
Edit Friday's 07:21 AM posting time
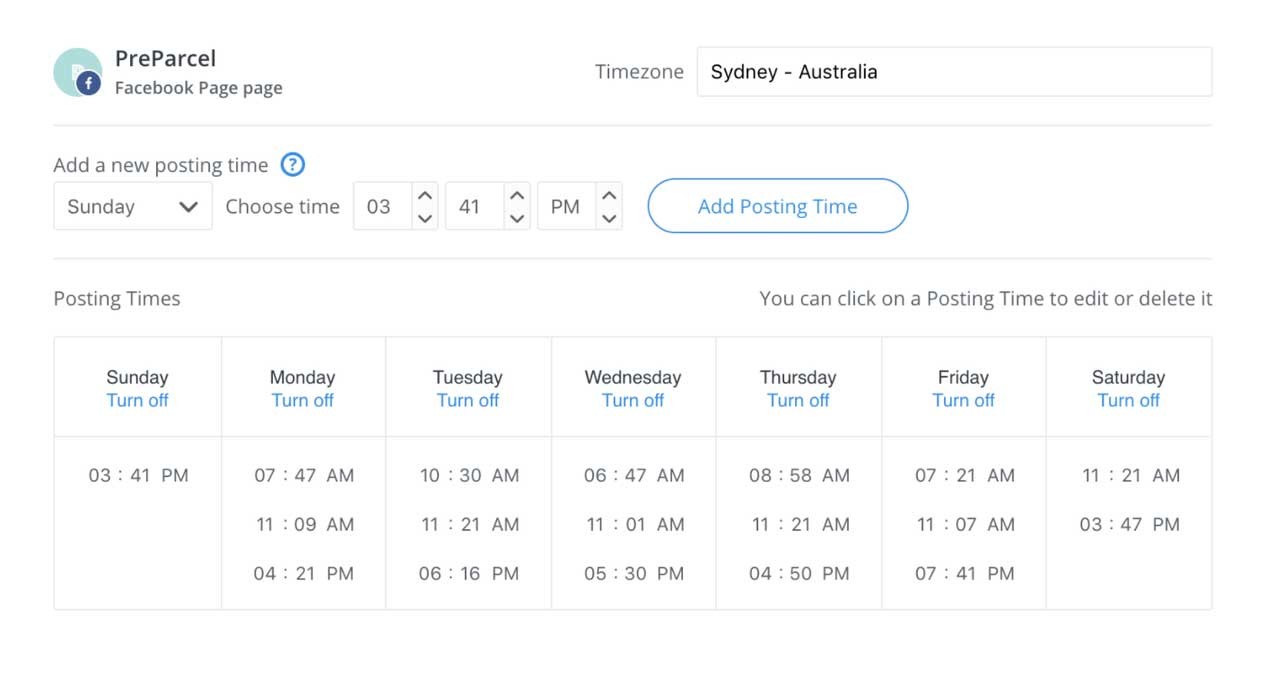[x=965, y=475]
